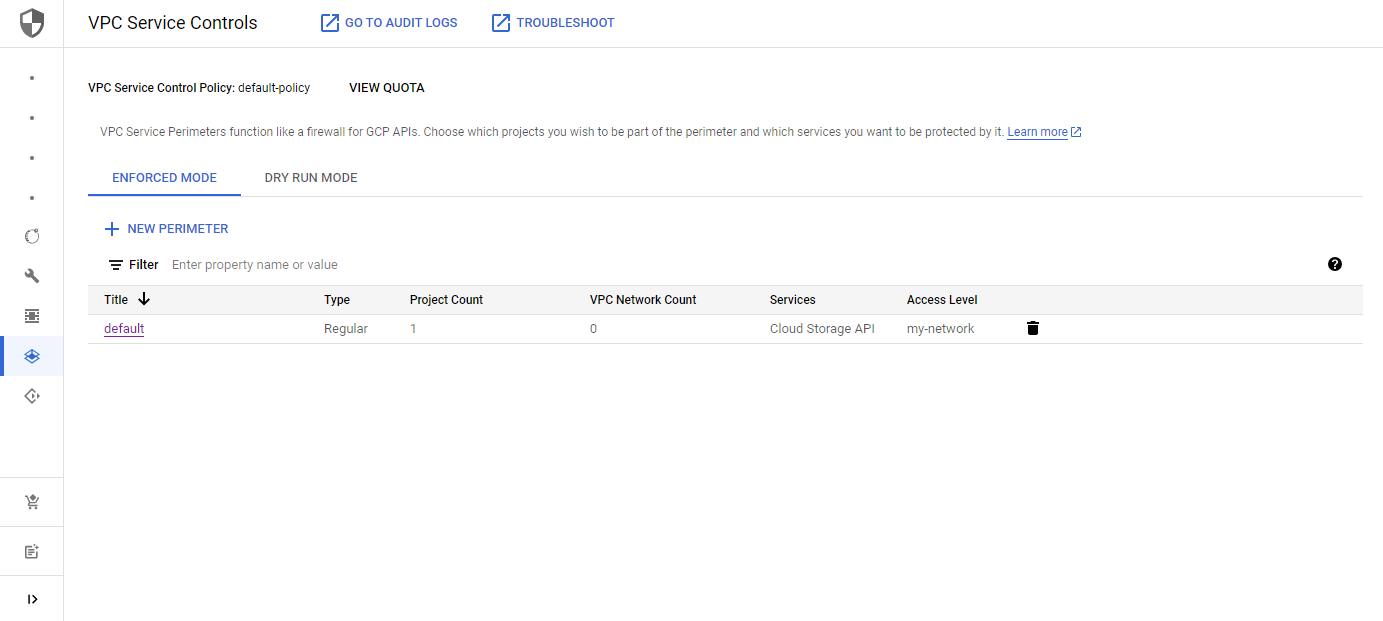Click the VPC network count value 0
Screen dimensions: 1383x621
(593, 328)
